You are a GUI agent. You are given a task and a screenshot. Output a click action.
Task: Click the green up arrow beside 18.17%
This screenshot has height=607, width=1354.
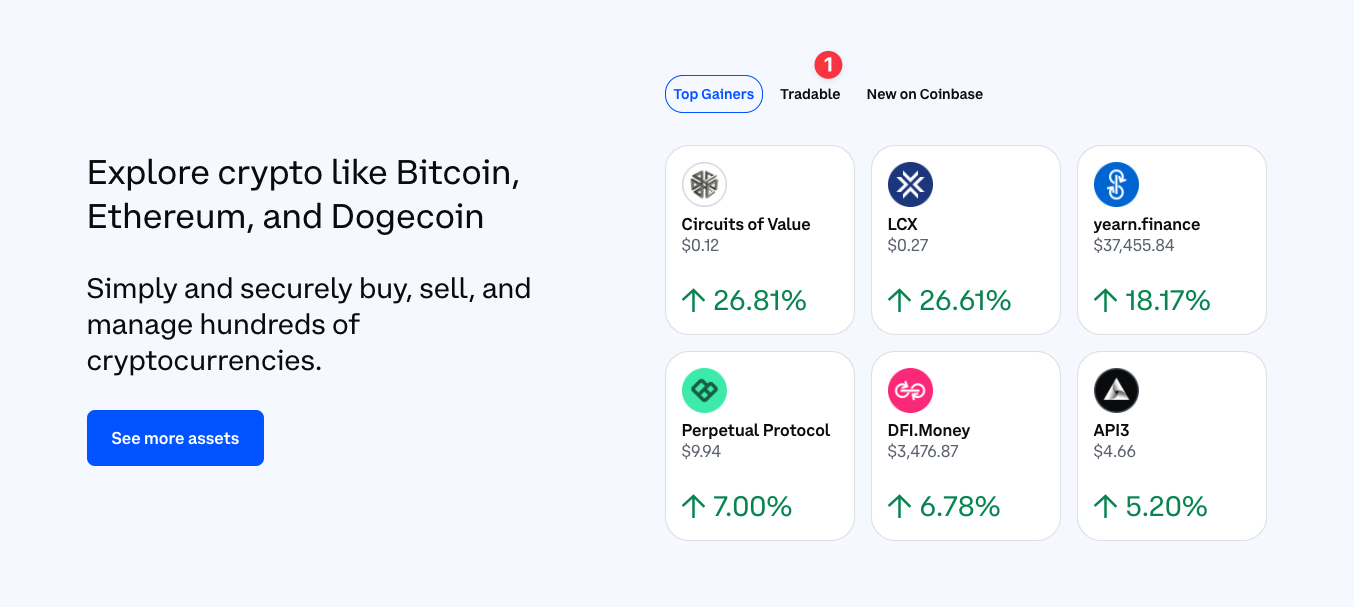1106,300
